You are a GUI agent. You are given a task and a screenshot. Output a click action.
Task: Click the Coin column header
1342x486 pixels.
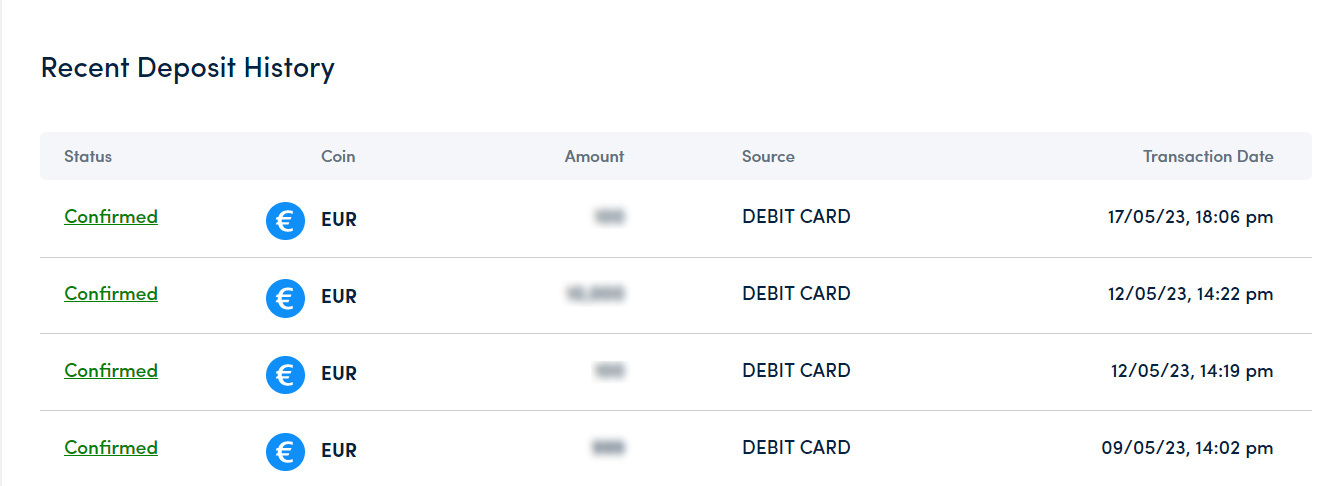click(338, 156)
